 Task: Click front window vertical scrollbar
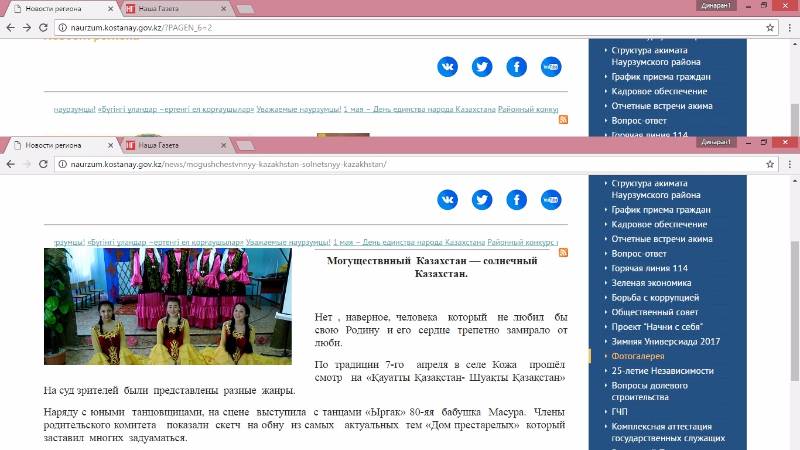(795, 311)
